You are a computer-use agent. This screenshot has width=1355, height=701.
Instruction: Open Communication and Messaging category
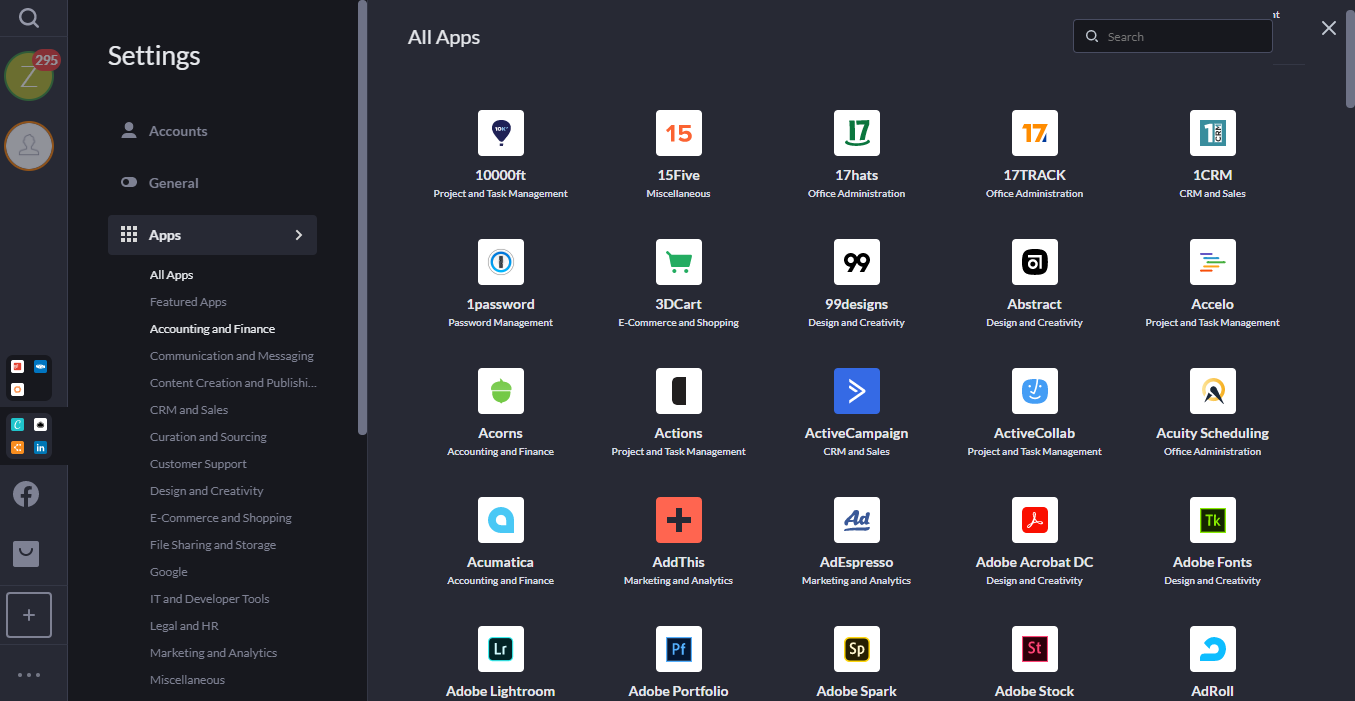[232, 356]
